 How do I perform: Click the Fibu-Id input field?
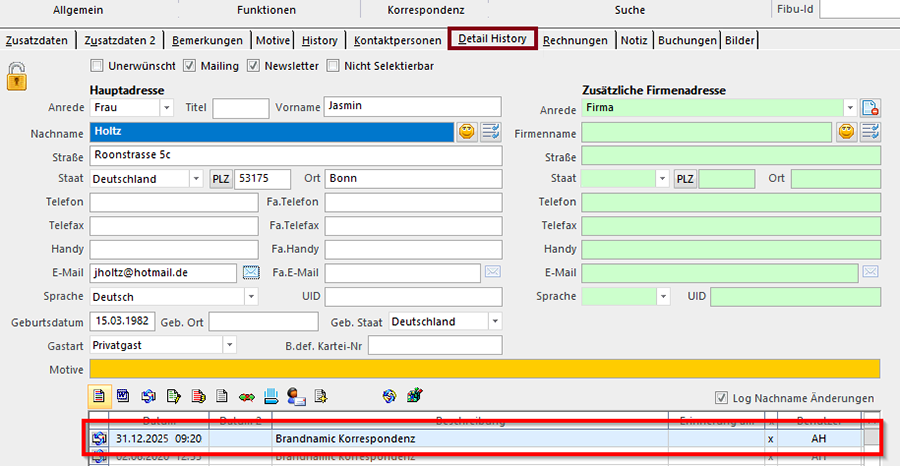tap(859, 10)
